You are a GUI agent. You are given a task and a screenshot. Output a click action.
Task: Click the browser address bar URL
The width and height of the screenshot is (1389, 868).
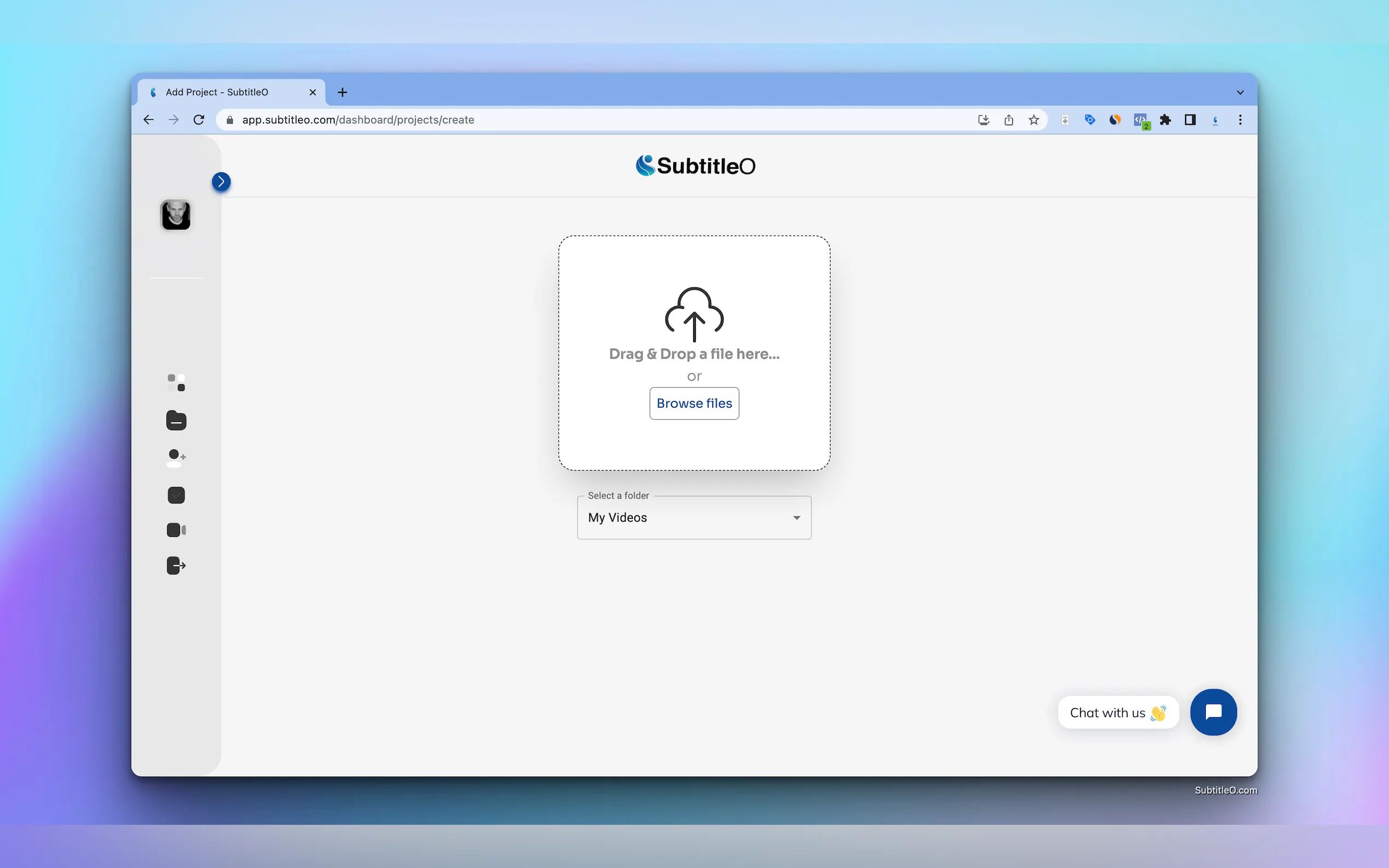coord(358,120)
